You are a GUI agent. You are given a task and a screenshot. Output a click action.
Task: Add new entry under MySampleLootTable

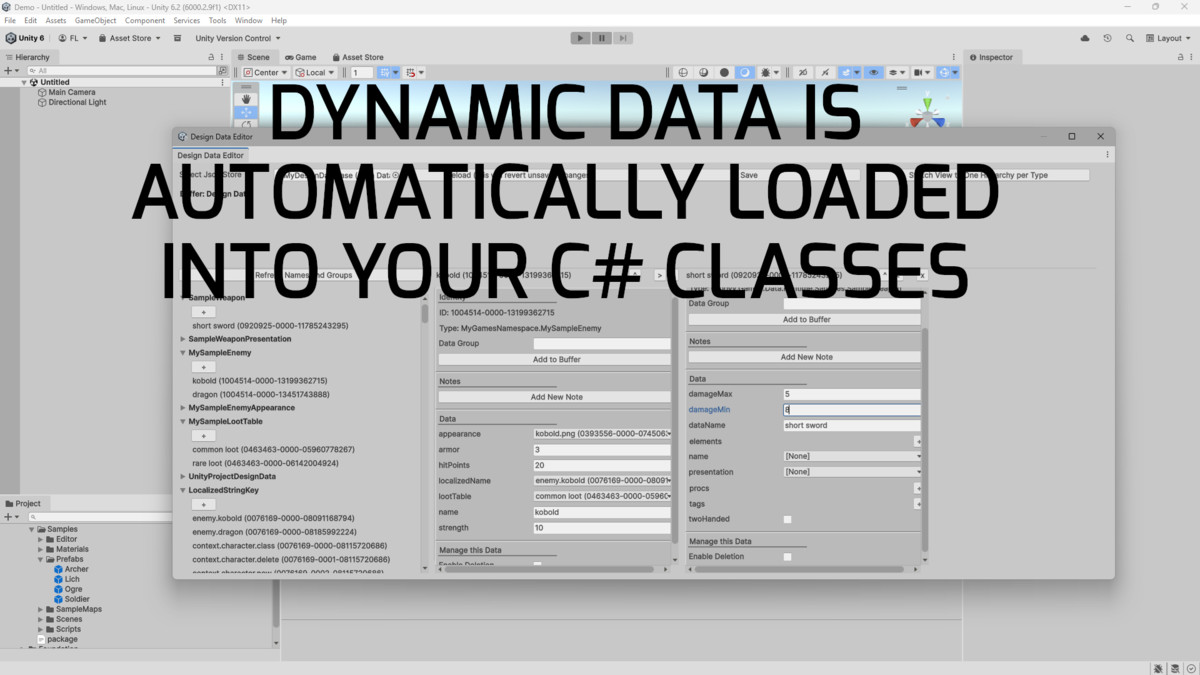point(203,435)
